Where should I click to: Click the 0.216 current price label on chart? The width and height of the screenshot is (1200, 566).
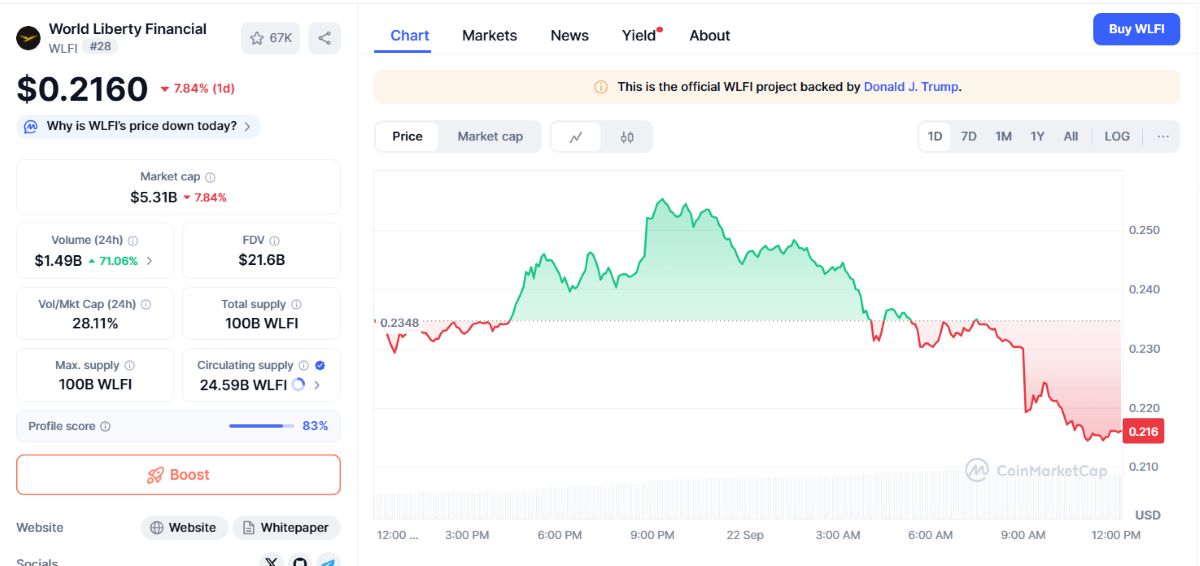1143,432
